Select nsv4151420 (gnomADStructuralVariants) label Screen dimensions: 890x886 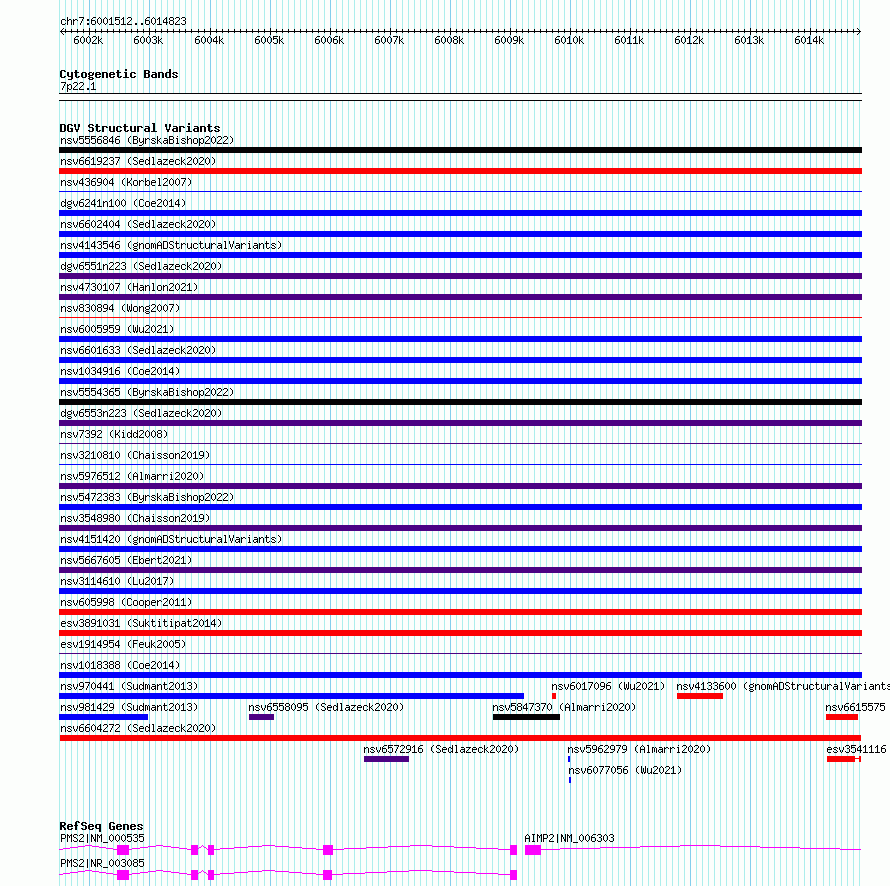[171, 539]
